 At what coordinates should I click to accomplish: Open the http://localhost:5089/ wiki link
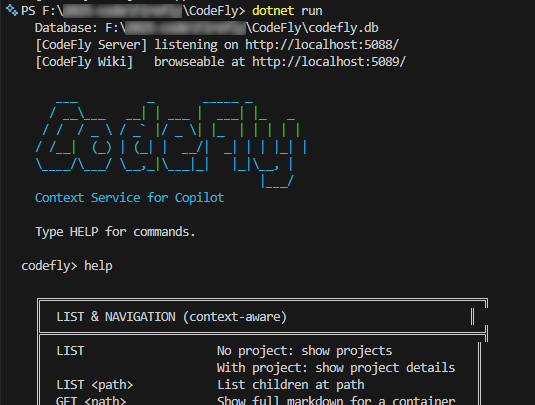[x=329, y=62]
